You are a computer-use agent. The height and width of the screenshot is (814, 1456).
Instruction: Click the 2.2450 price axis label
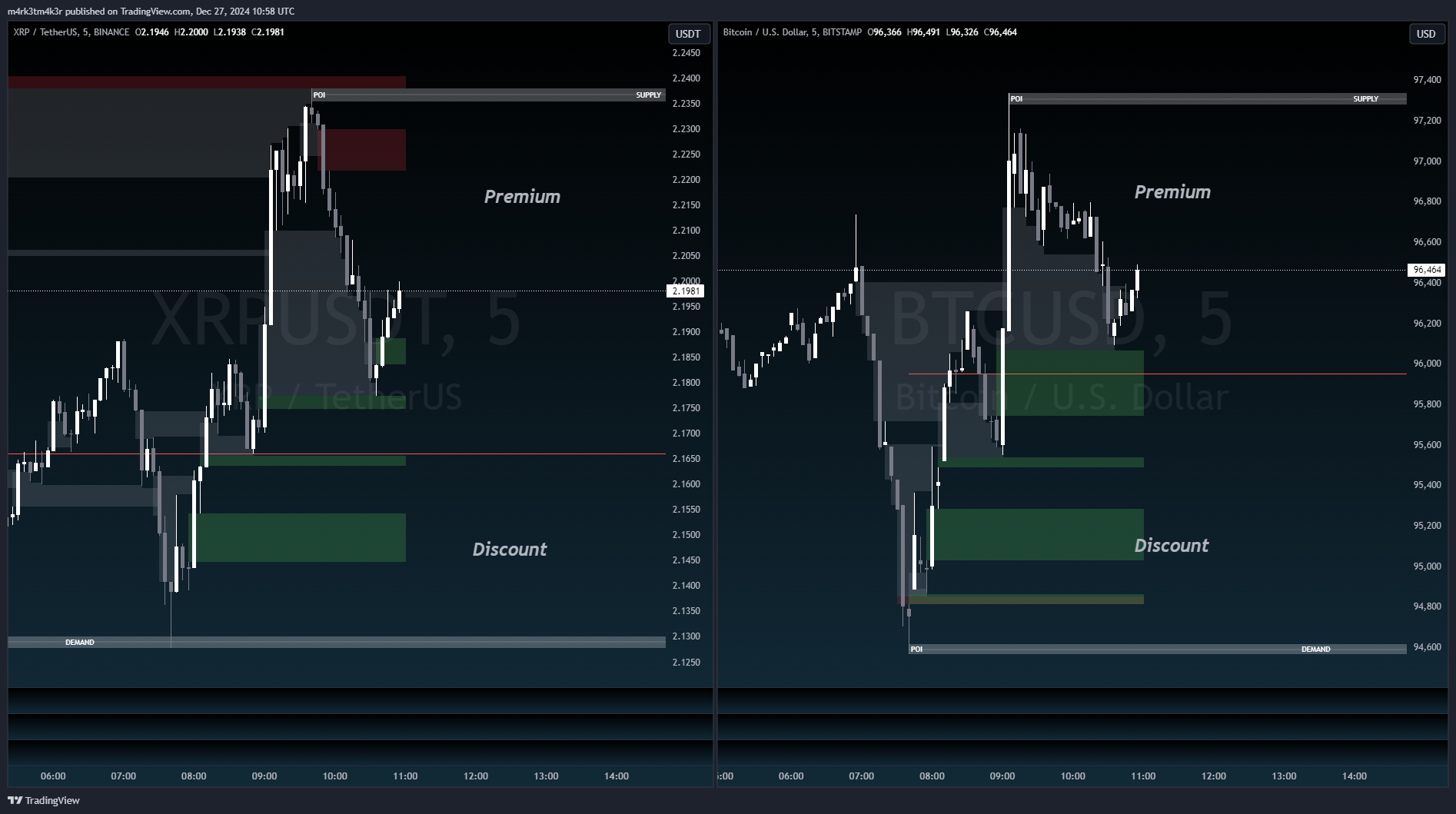pyautogui.click(x=686, y=53)
